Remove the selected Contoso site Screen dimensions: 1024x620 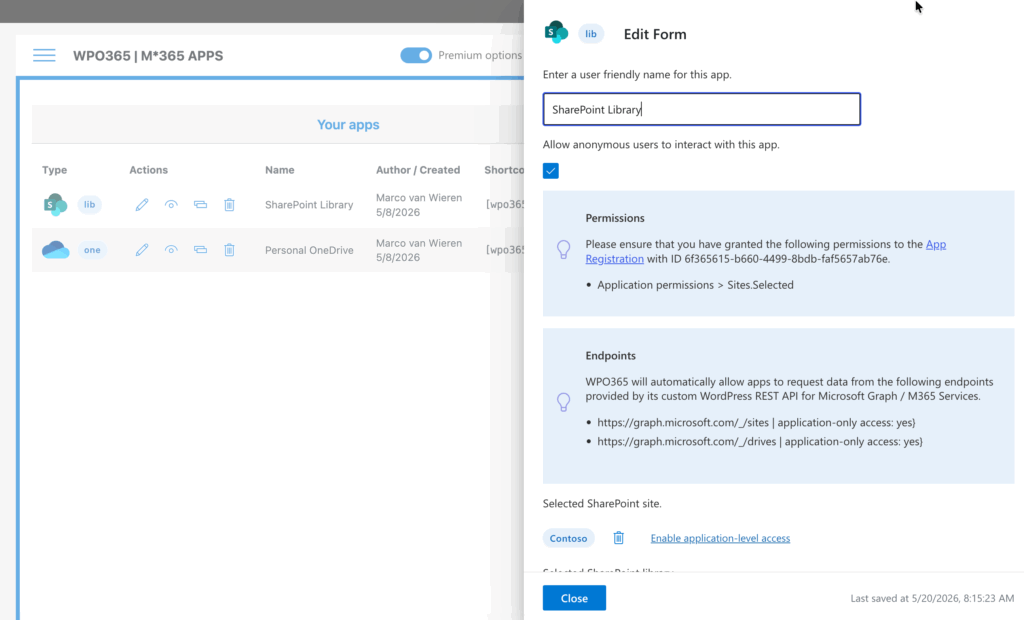tap(618, 538)
